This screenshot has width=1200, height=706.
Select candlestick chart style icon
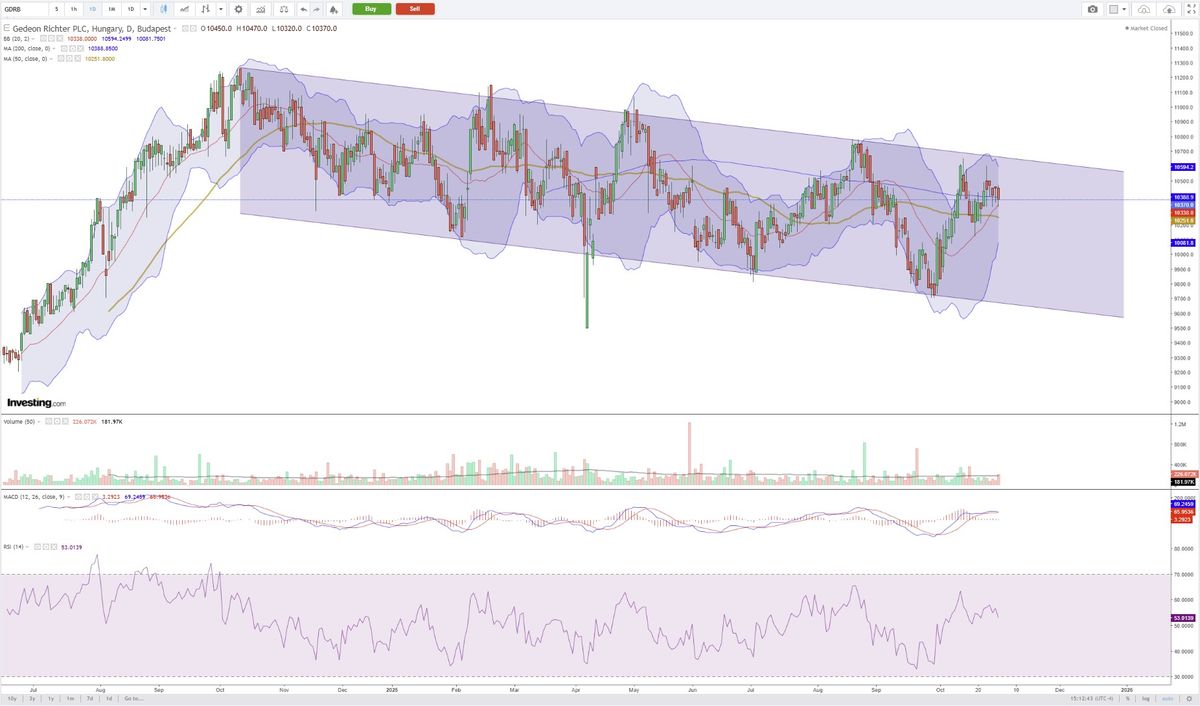pyautogui.click(x=164, y=9)
